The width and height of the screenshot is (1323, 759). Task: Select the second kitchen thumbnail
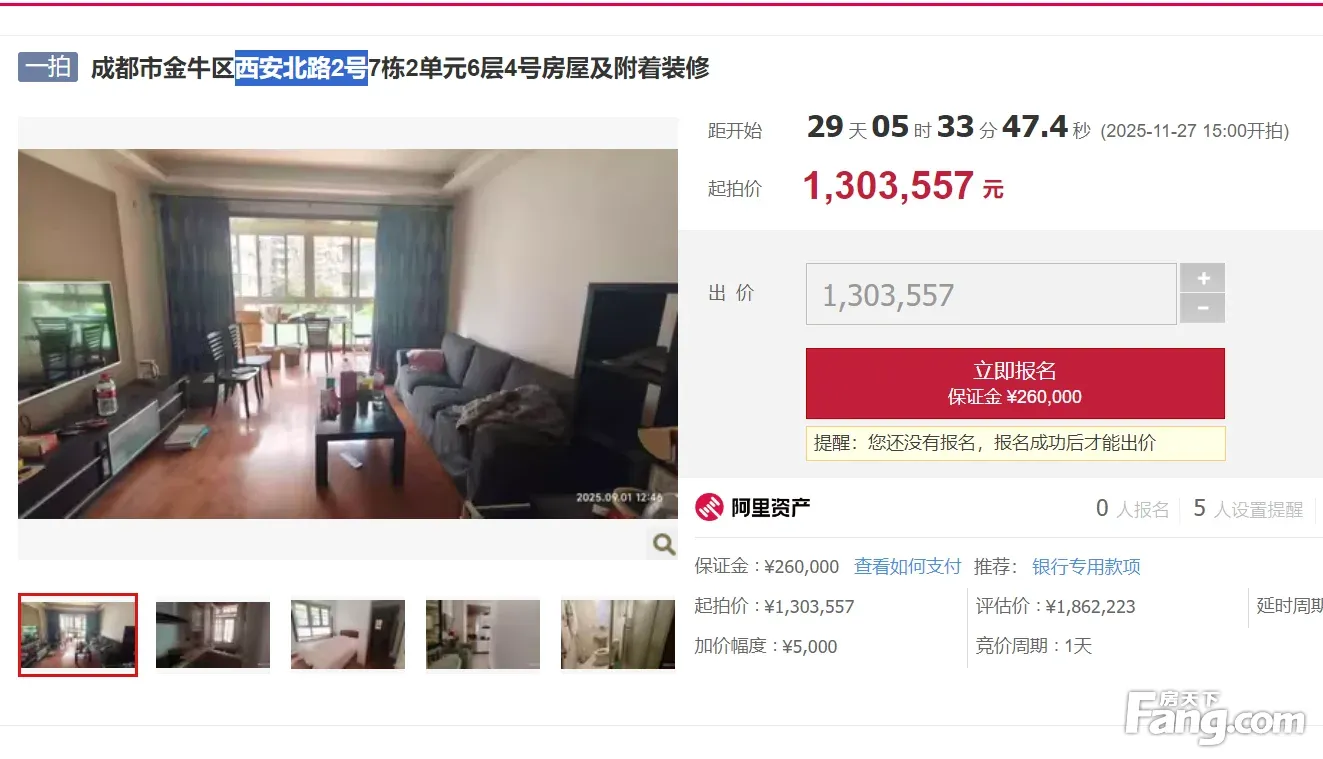[213, 634]
